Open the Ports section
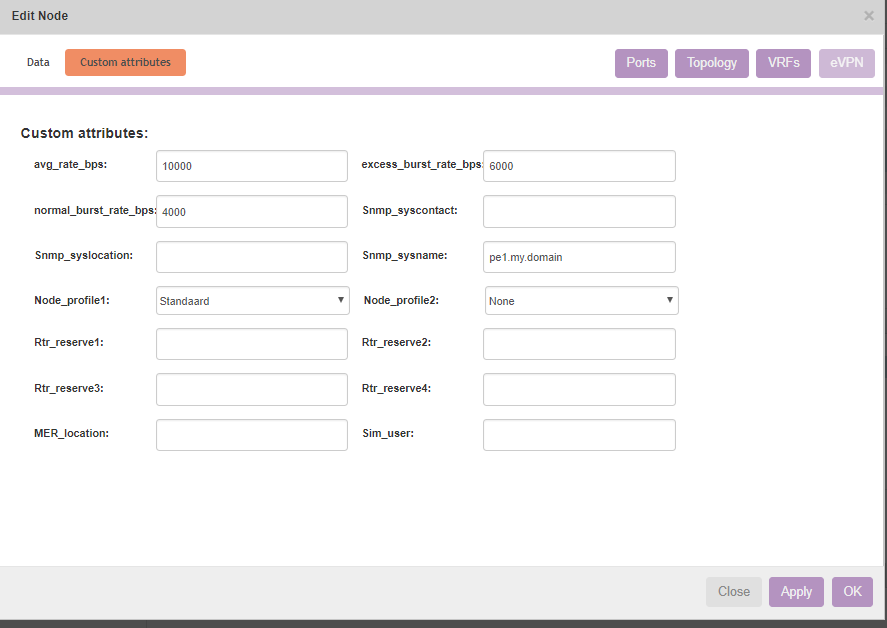The image size is (887, 628). [x=641, y=63]
